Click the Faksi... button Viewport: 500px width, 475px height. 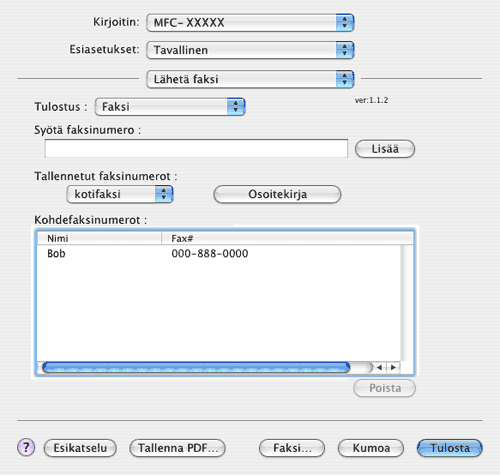(x=292, y=448)
